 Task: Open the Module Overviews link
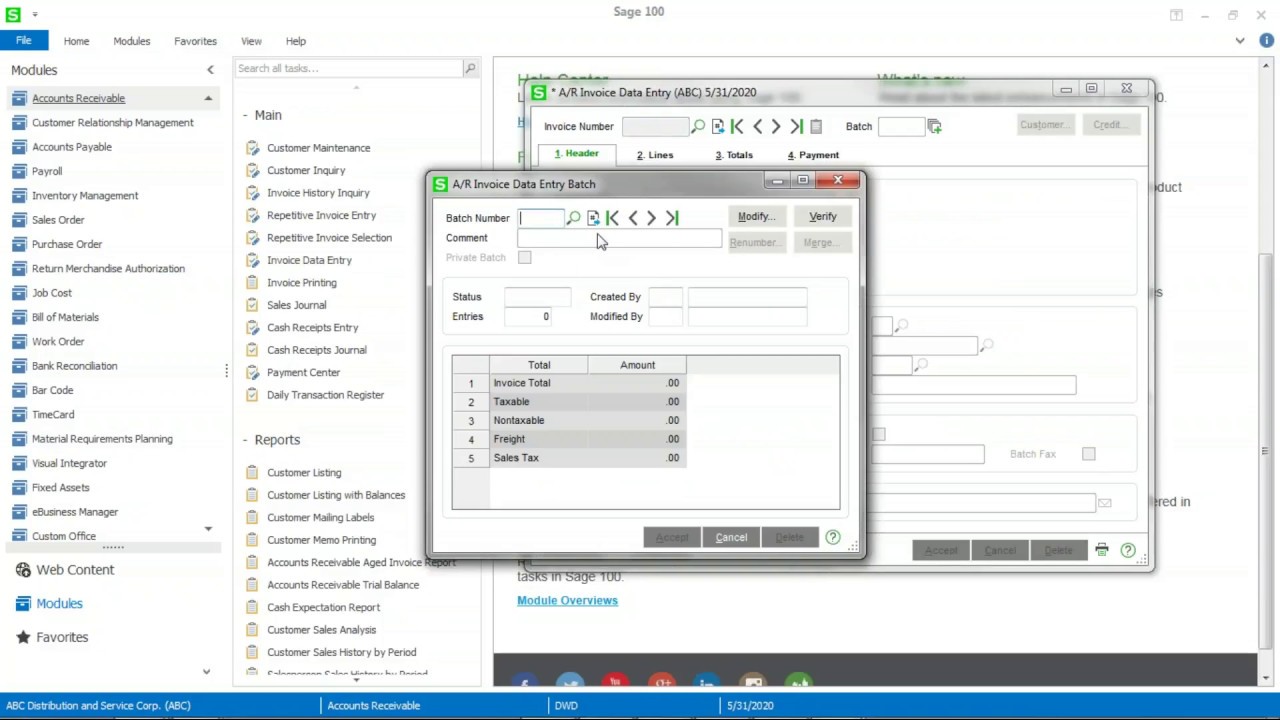point(567,601)
